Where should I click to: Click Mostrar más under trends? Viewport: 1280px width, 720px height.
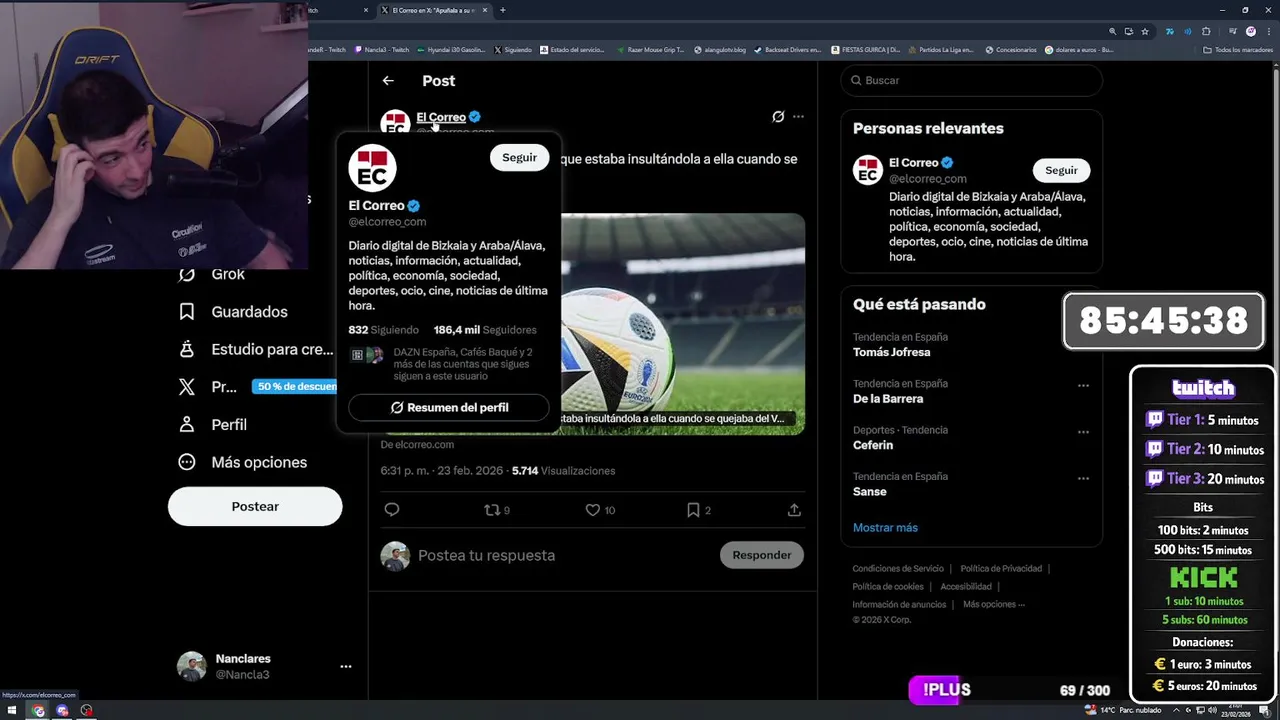pyautogui.click(x=885, y=528)
